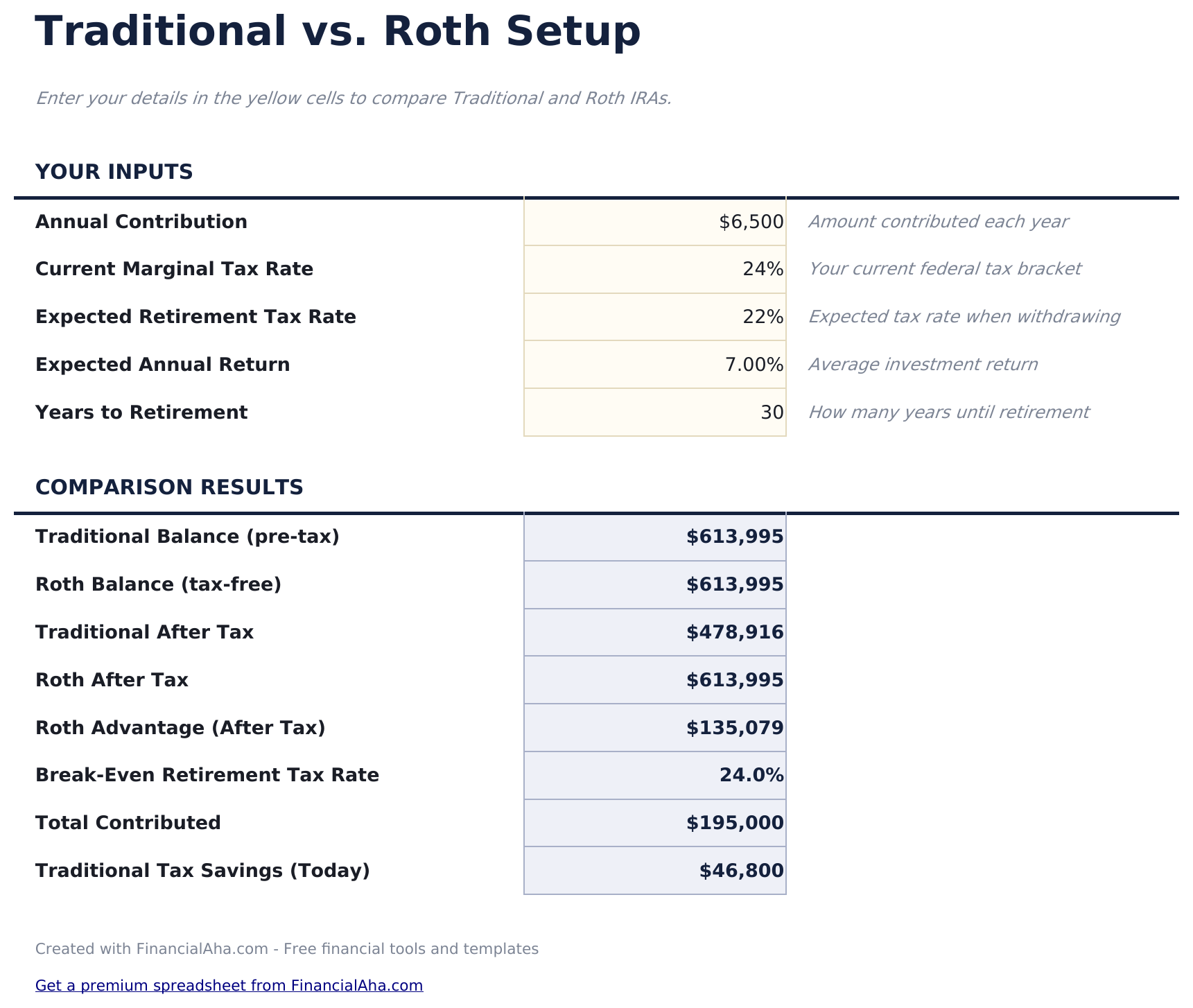Click the Expected Retirement Tax Rate 22% cell
1193x1008 pixels.
(x=655, y=317)
